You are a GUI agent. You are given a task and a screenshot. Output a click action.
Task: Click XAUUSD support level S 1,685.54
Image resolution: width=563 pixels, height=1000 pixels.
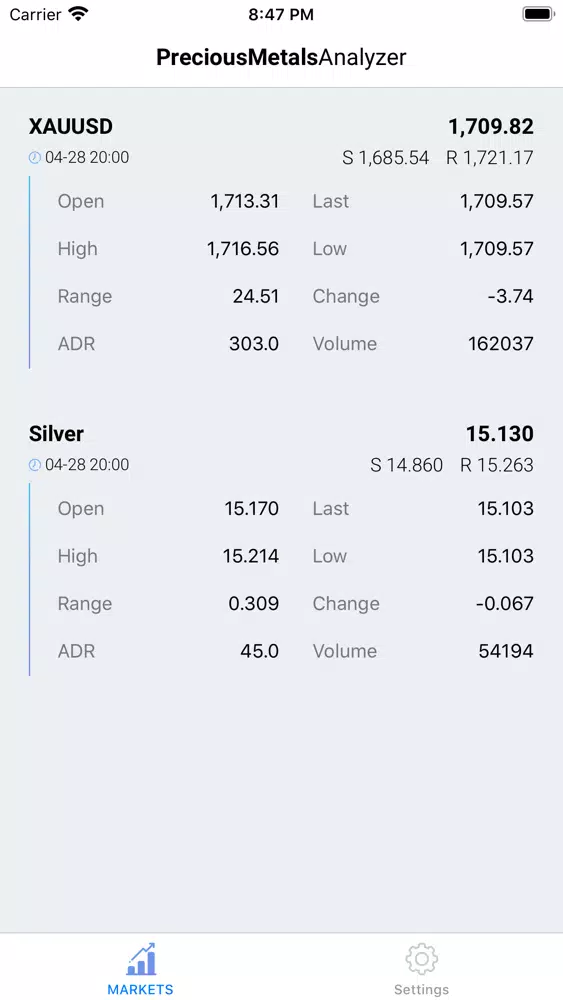(x=386, y=158)
